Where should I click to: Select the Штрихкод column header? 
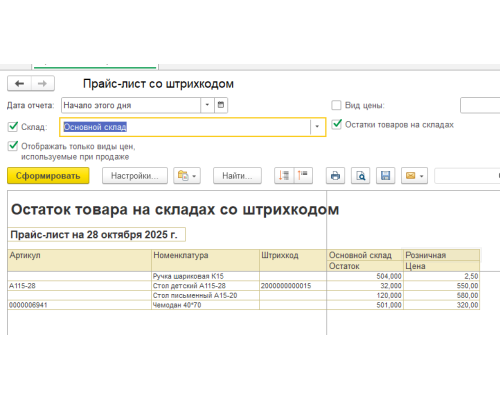coord(293,260)
